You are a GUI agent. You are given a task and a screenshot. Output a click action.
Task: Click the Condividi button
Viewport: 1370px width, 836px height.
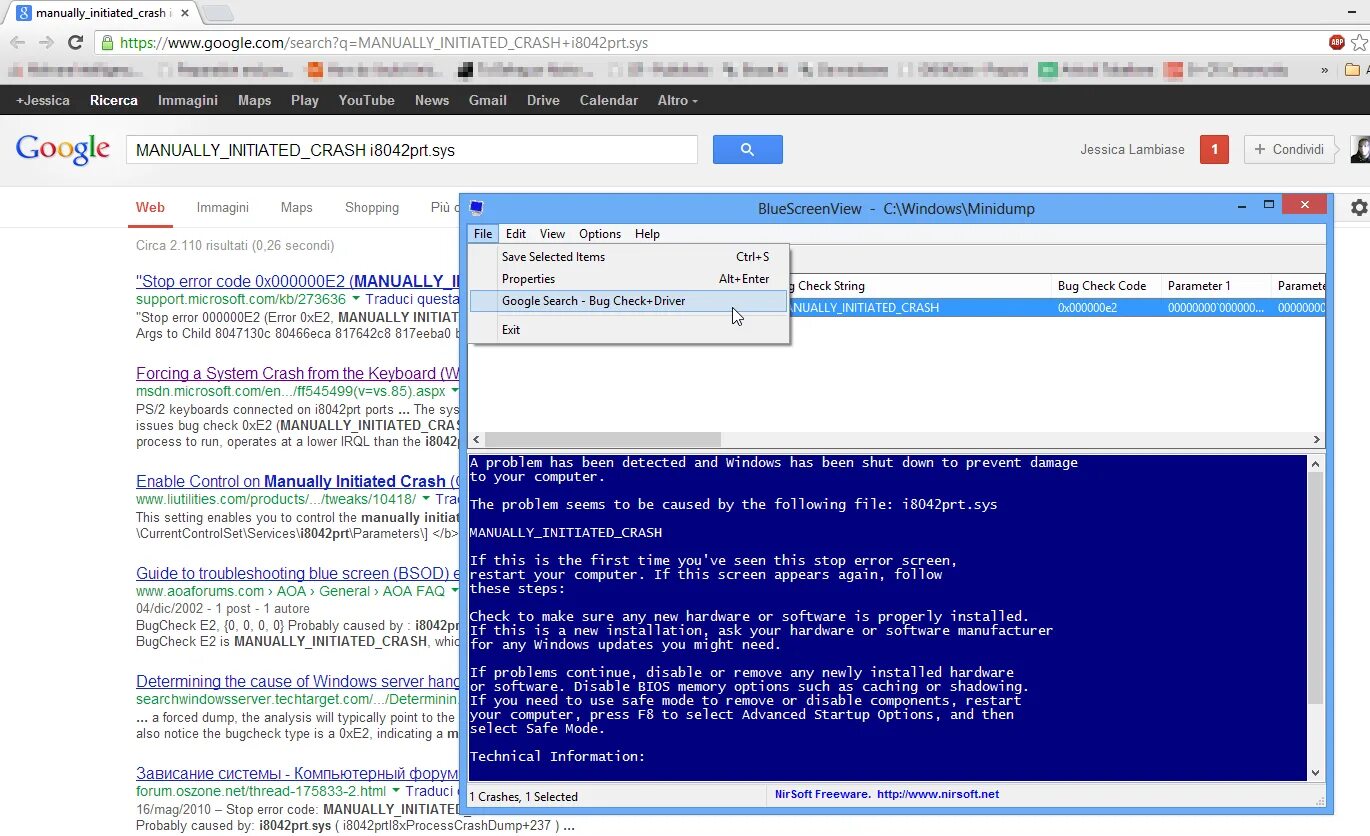[1289, 148]
